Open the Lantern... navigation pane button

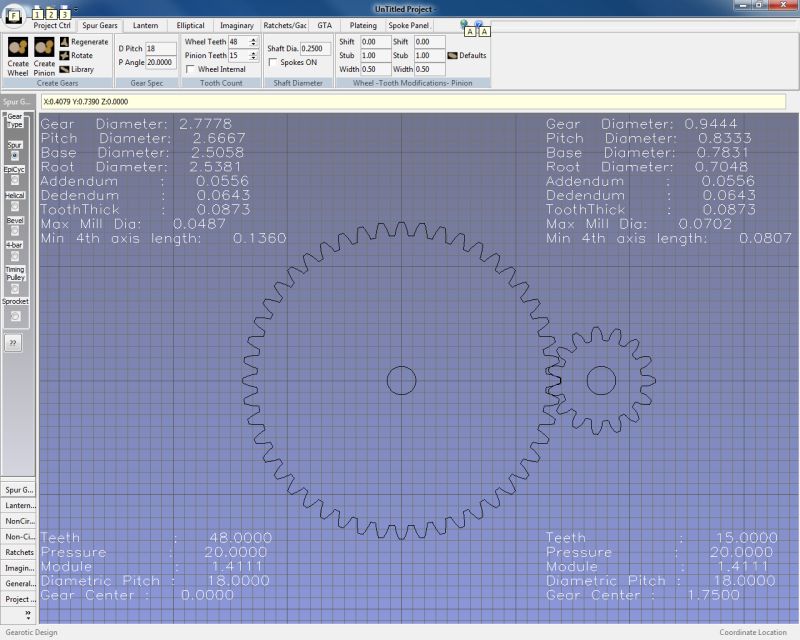tap(19, 505)
